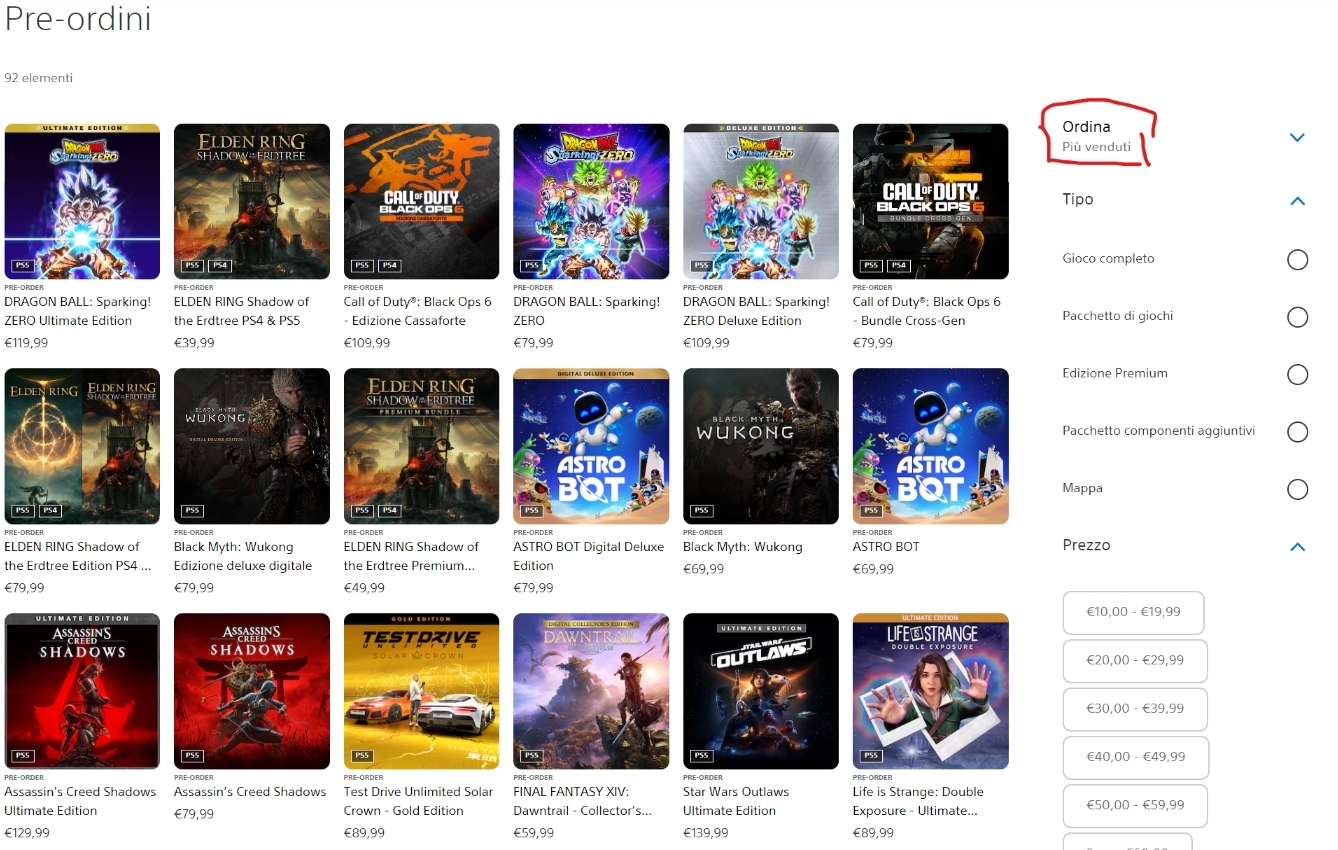Image resolution: width=1338 pixels, height=850 pixels.
Task: Click the Più venduti sort value
Action: click(1097, 147)
